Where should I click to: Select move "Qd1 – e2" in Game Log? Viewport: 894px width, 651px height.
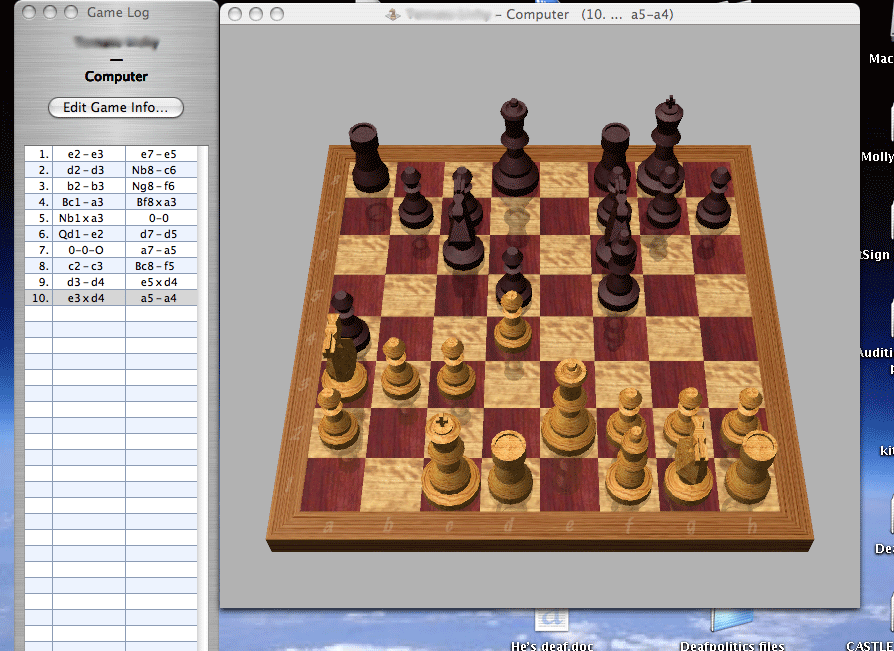(81, 234)
